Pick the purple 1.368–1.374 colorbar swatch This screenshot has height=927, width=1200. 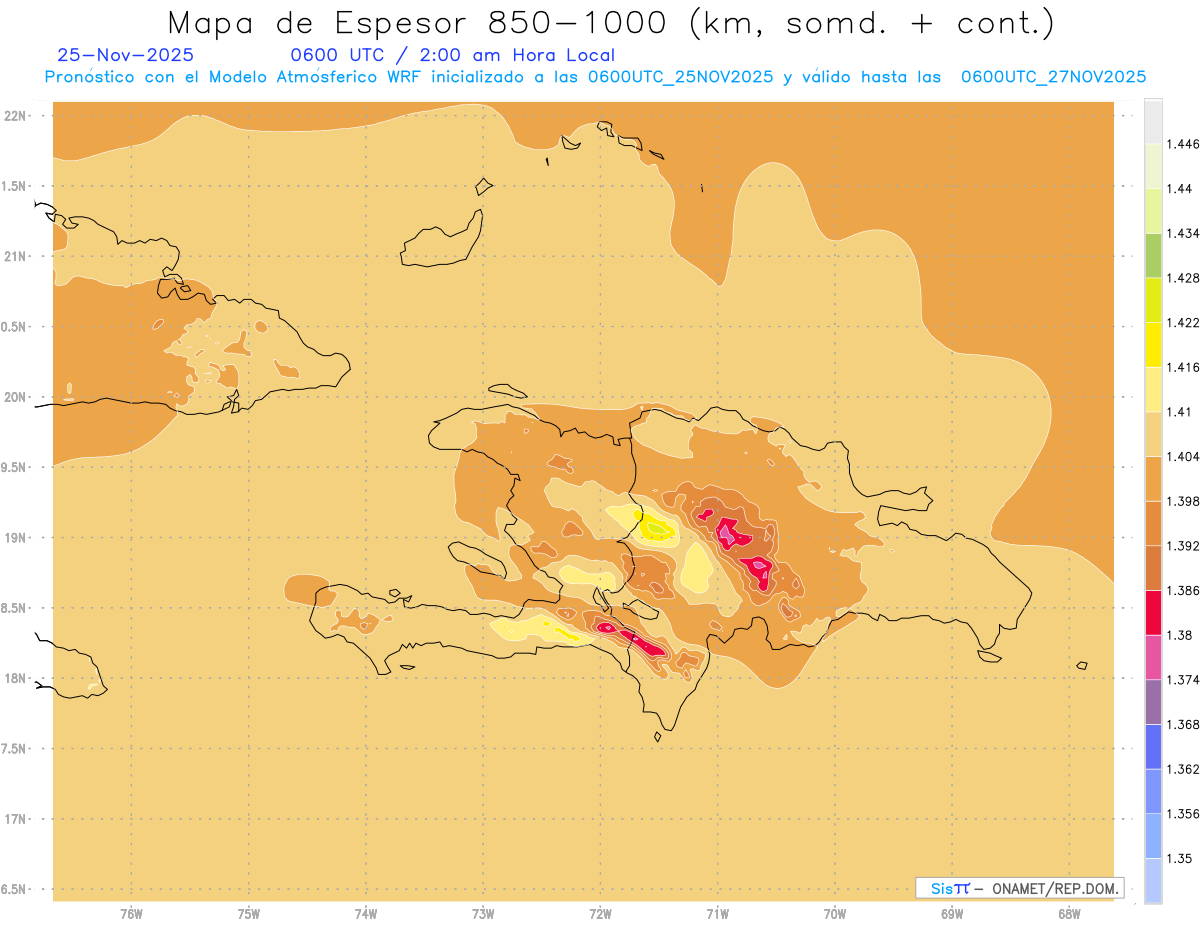(x=1153, y=702)
